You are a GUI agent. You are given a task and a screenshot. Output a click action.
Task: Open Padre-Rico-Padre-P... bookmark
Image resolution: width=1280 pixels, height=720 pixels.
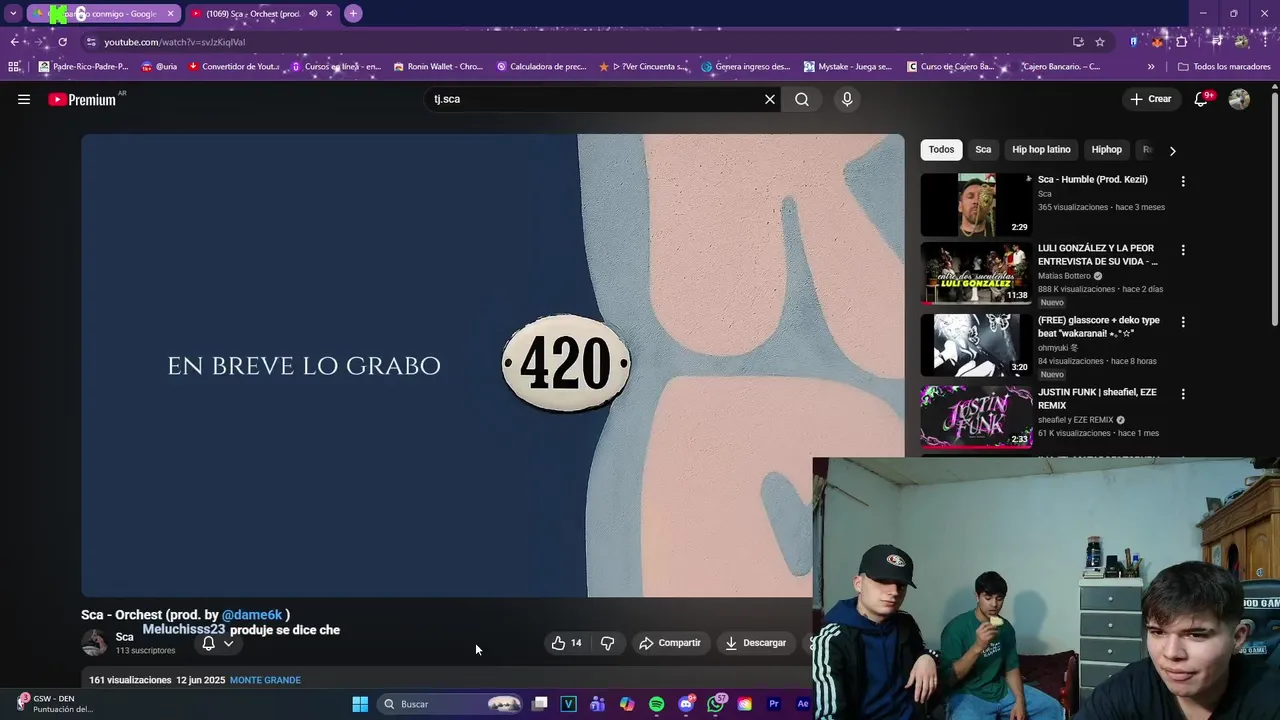(84, 67)
